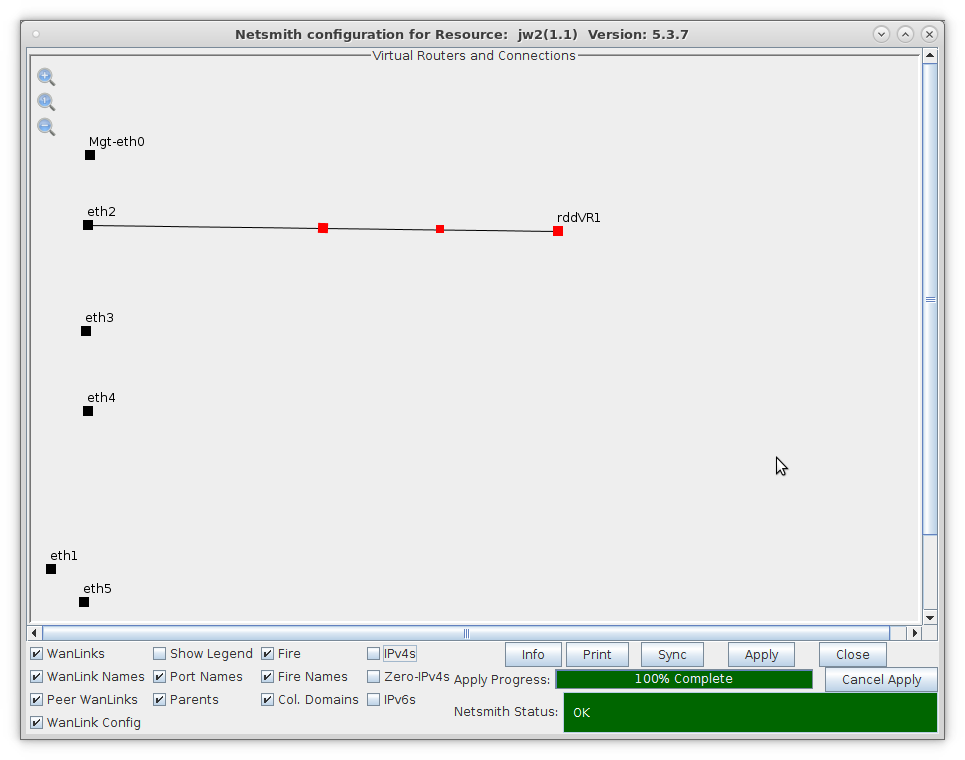The width and height of the screenshot is (965, 760).
Task: Toggle the IPv4s checkbox
Action: 374,654
